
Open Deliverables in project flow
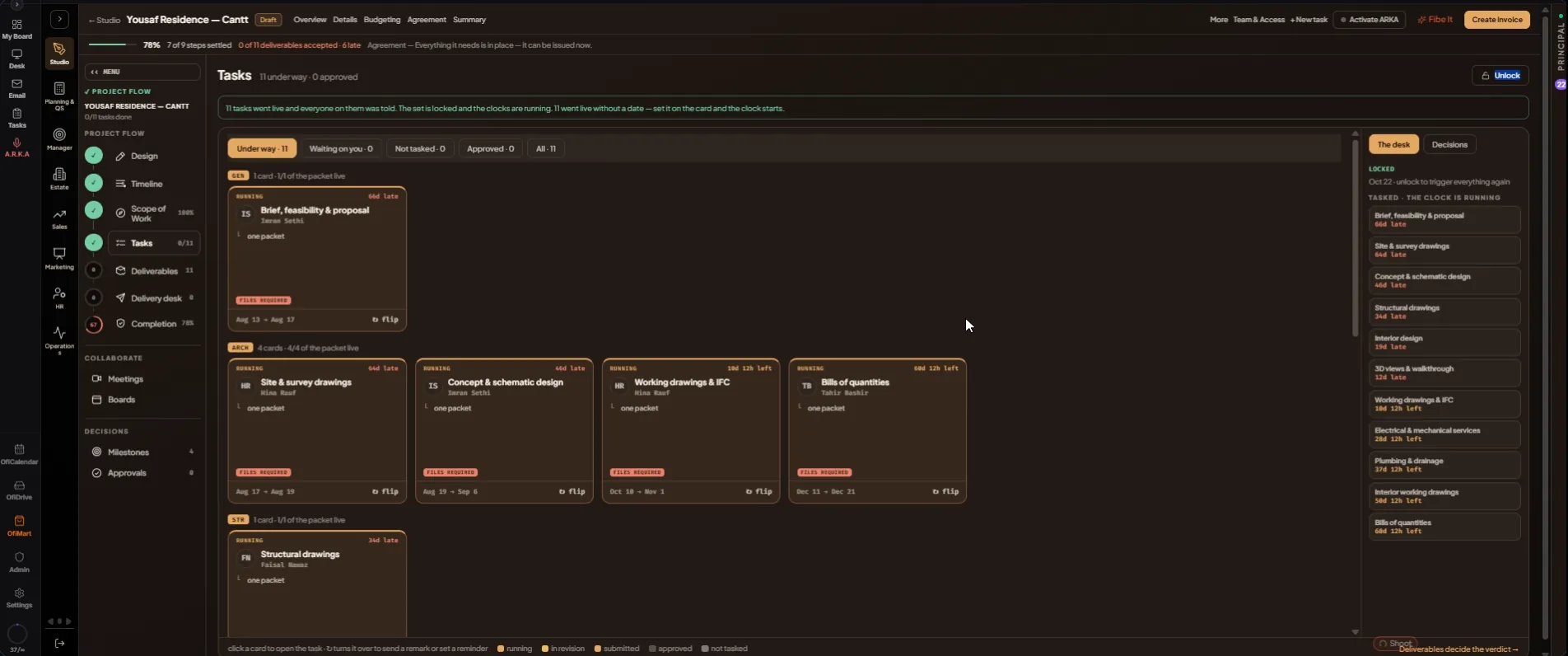(155, 271)
